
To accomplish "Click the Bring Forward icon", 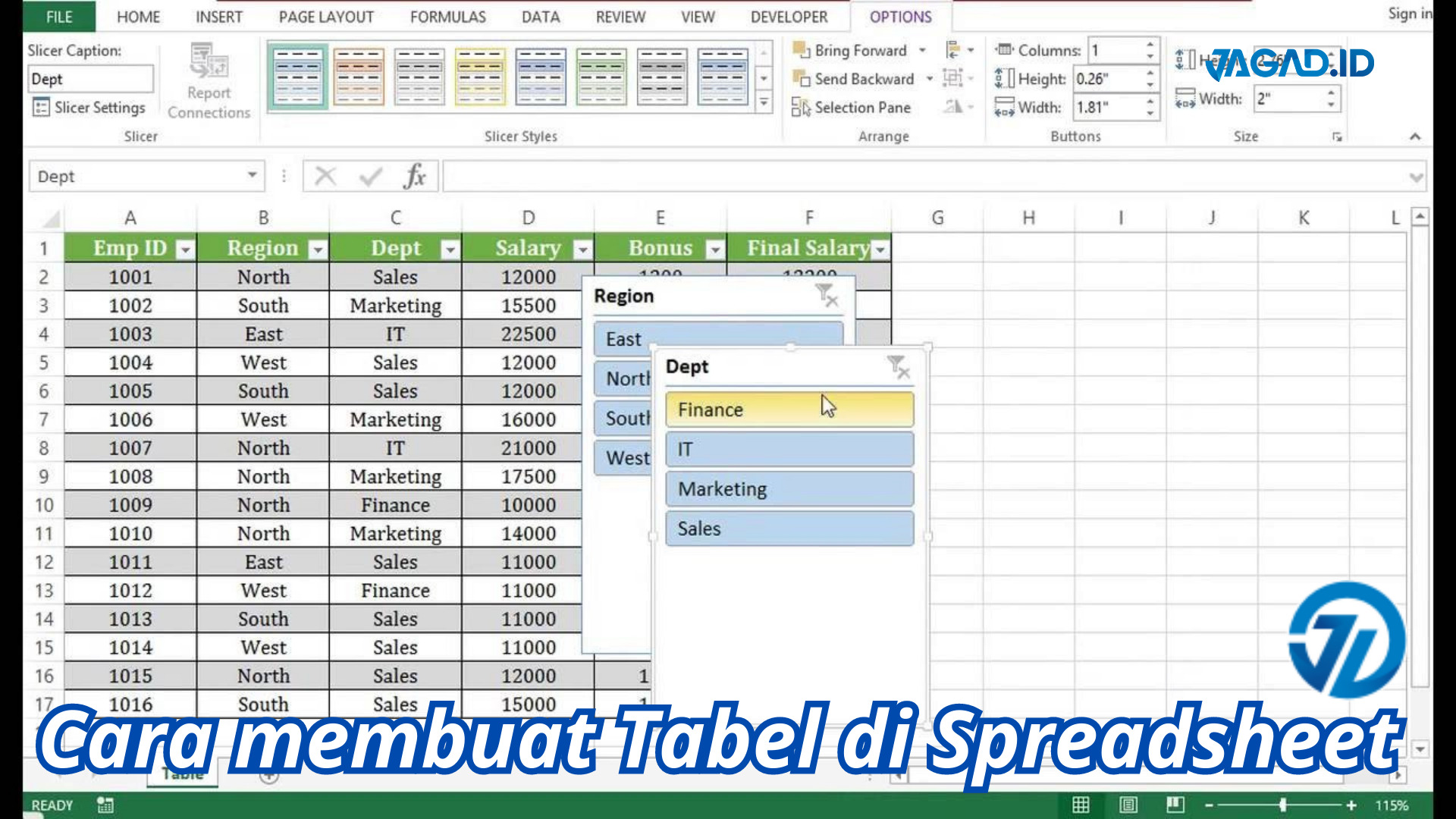I will (x=800, y=49).
